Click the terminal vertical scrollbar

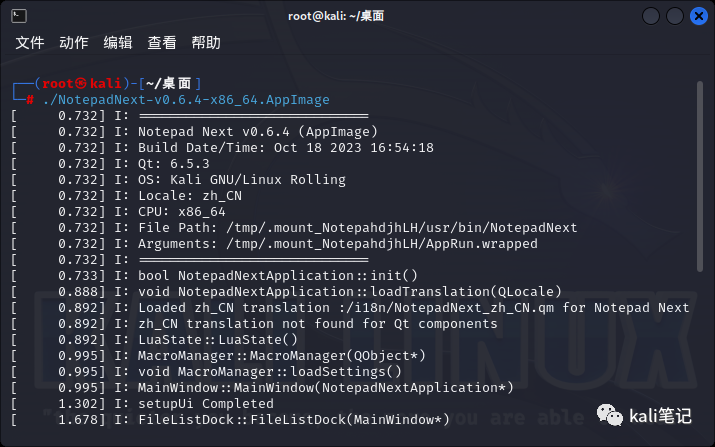[700, 177]
